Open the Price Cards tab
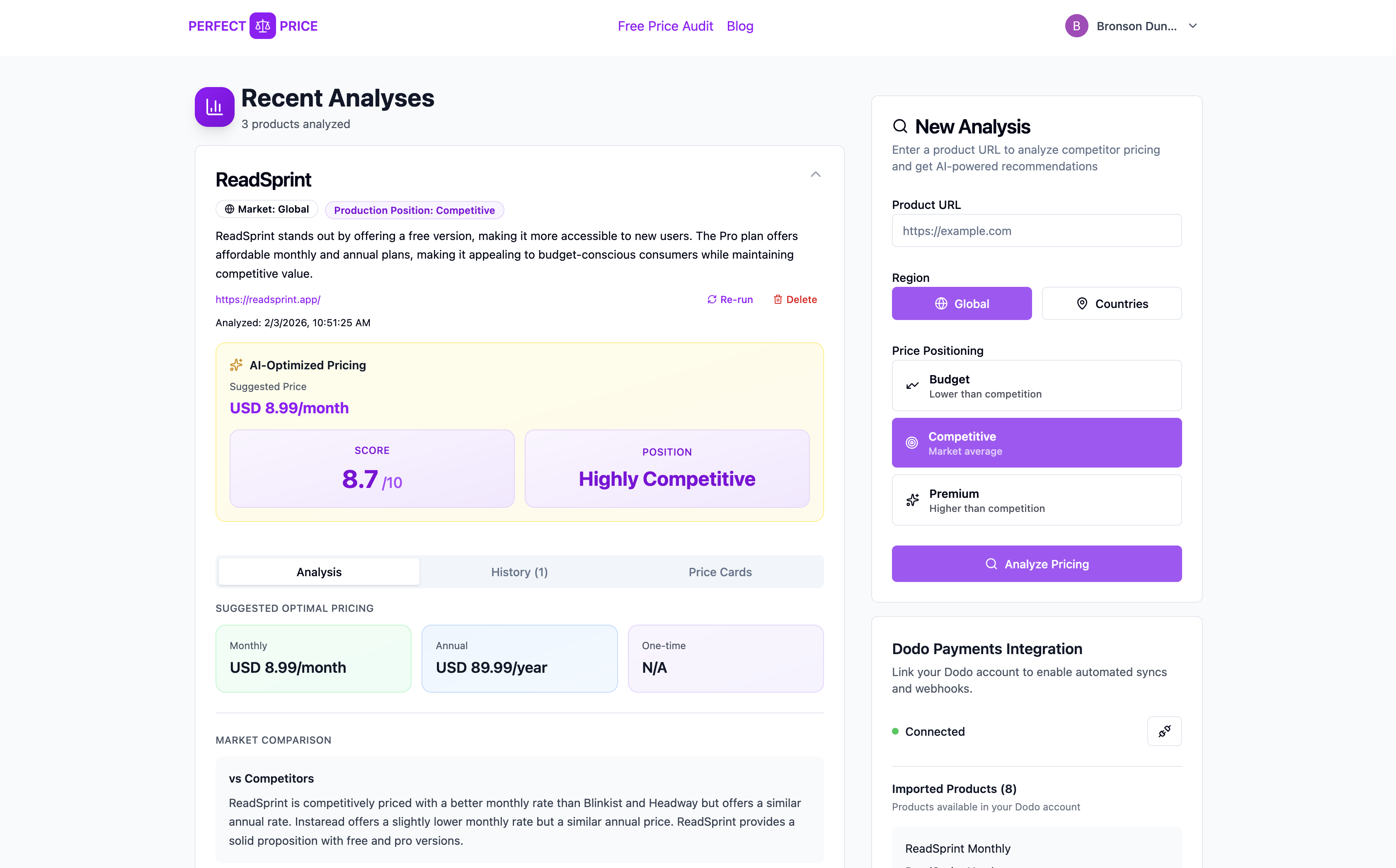The image size is (1396, 868). [x=720, y=571]
